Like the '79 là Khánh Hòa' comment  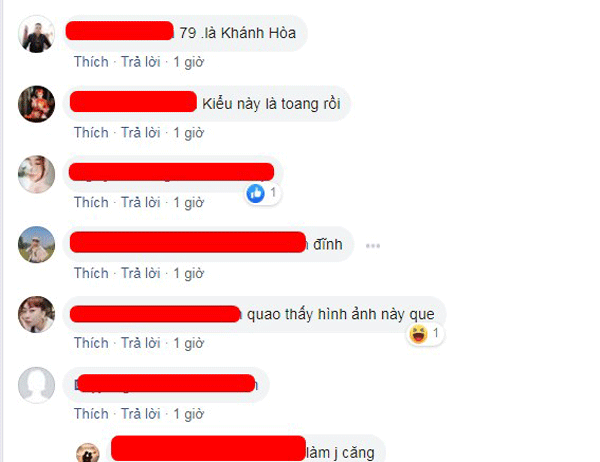(91, 62)
